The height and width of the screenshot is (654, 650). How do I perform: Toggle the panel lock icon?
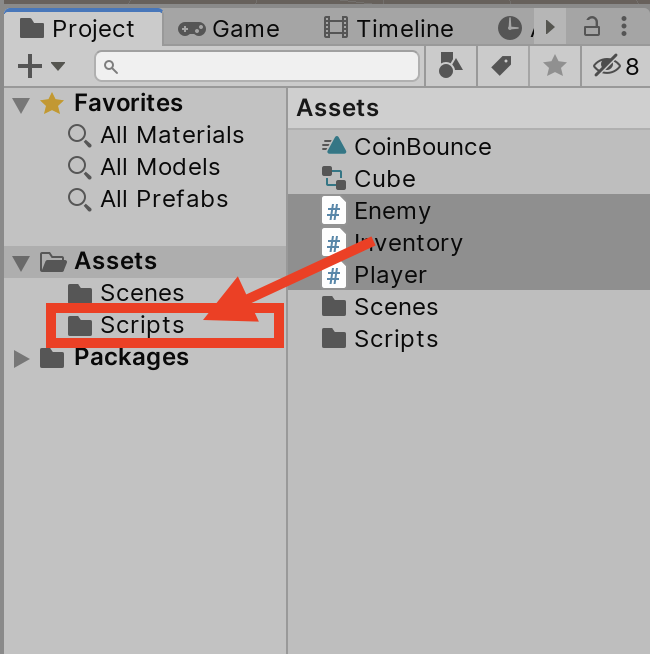[x=592, y=27]
